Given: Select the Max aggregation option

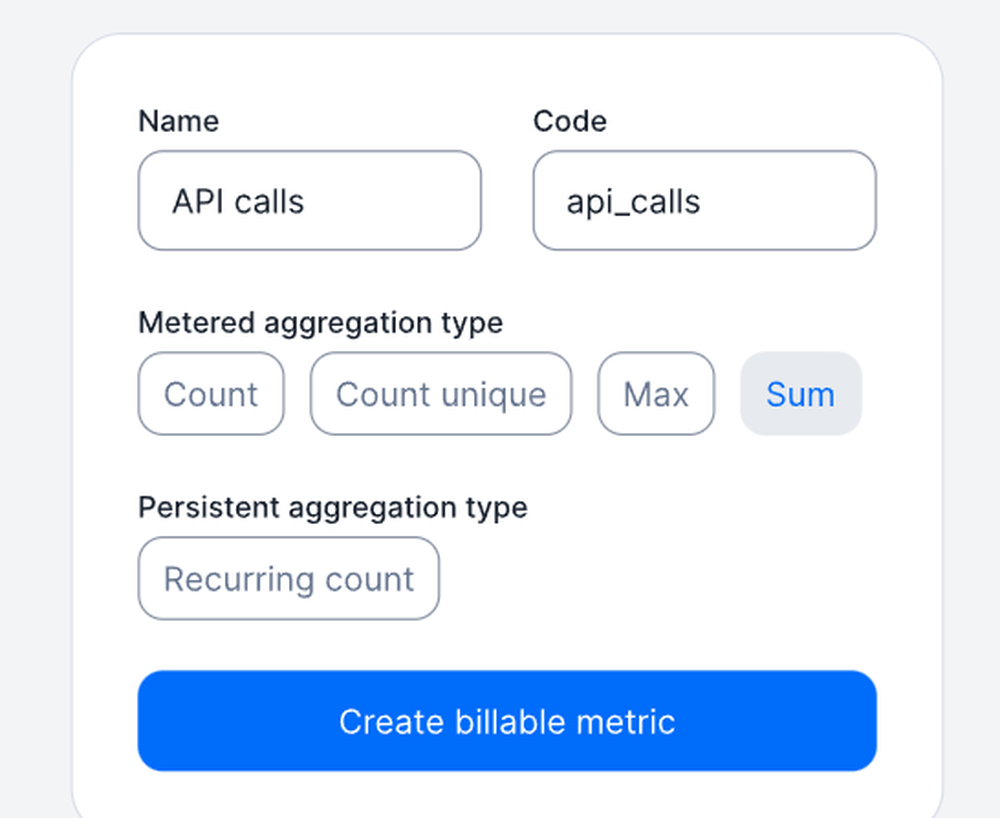Looking at the screenshot, I should (656, 394).
